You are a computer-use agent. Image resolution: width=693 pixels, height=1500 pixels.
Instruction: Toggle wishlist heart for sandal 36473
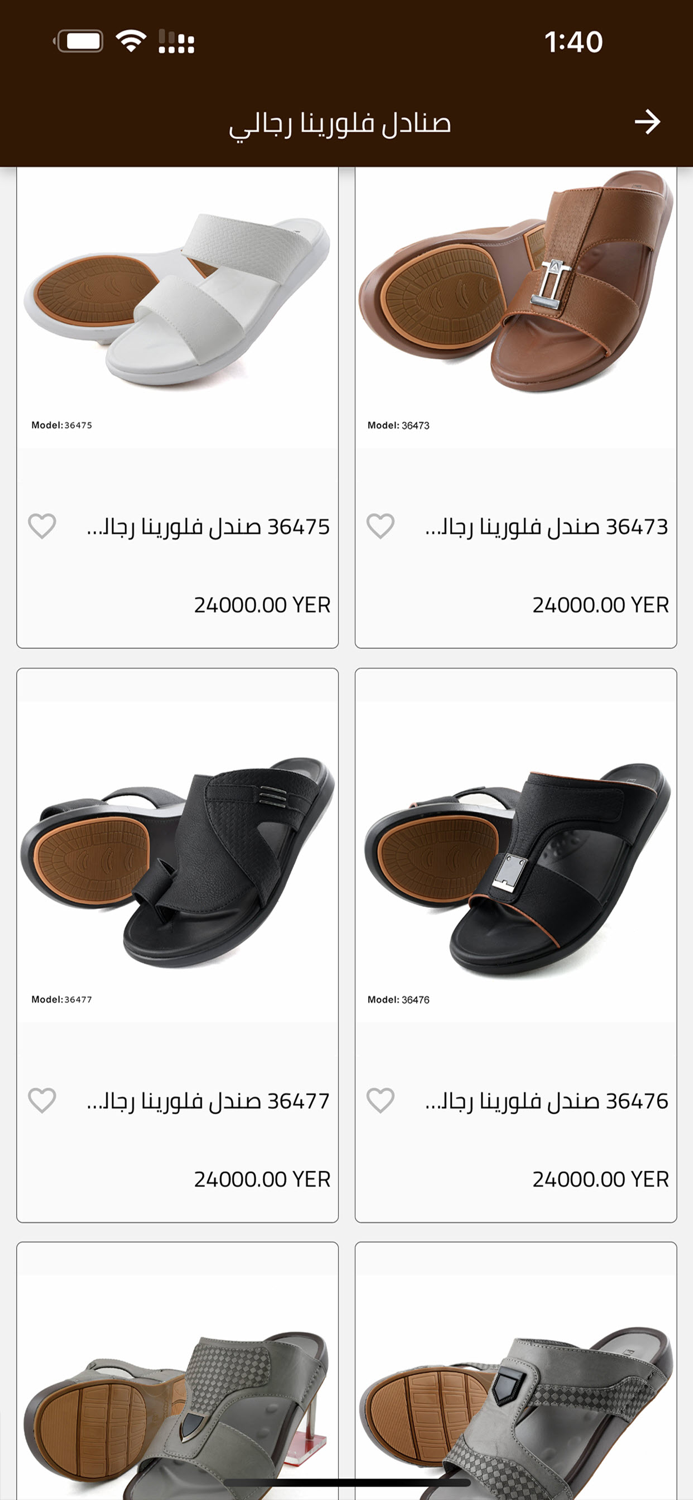380,526
